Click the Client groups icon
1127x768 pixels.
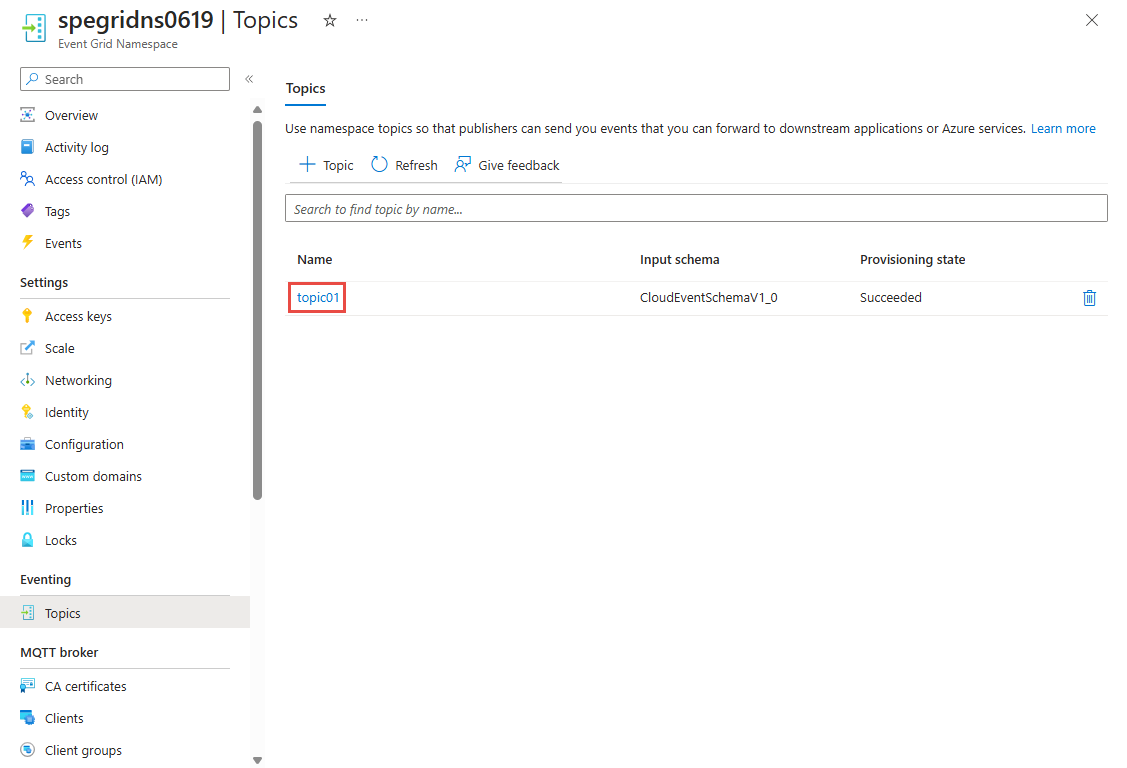point(27,750)
